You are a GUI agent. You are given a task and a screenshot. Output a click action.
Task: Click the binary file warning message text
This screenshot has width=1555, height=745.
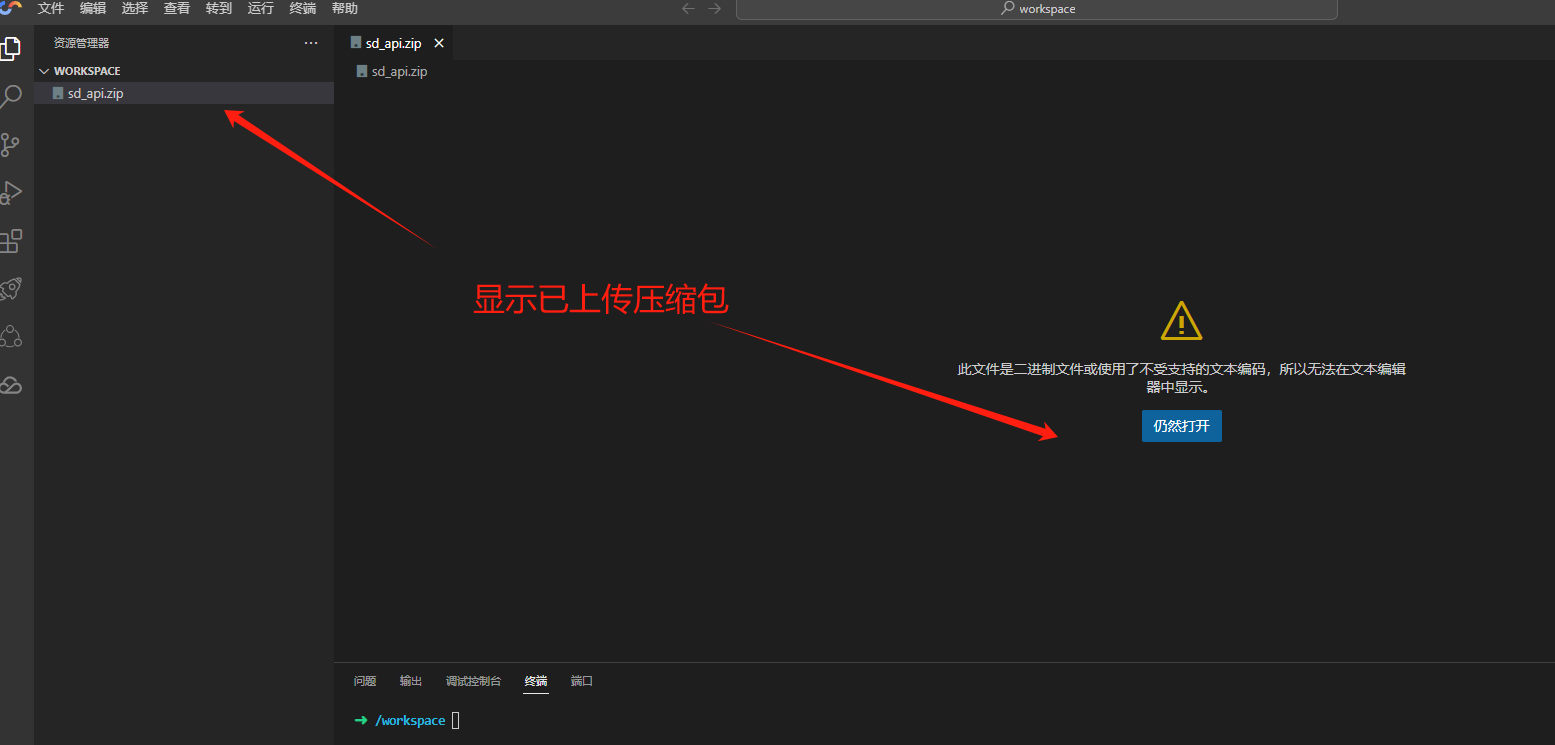[1182, 378]
